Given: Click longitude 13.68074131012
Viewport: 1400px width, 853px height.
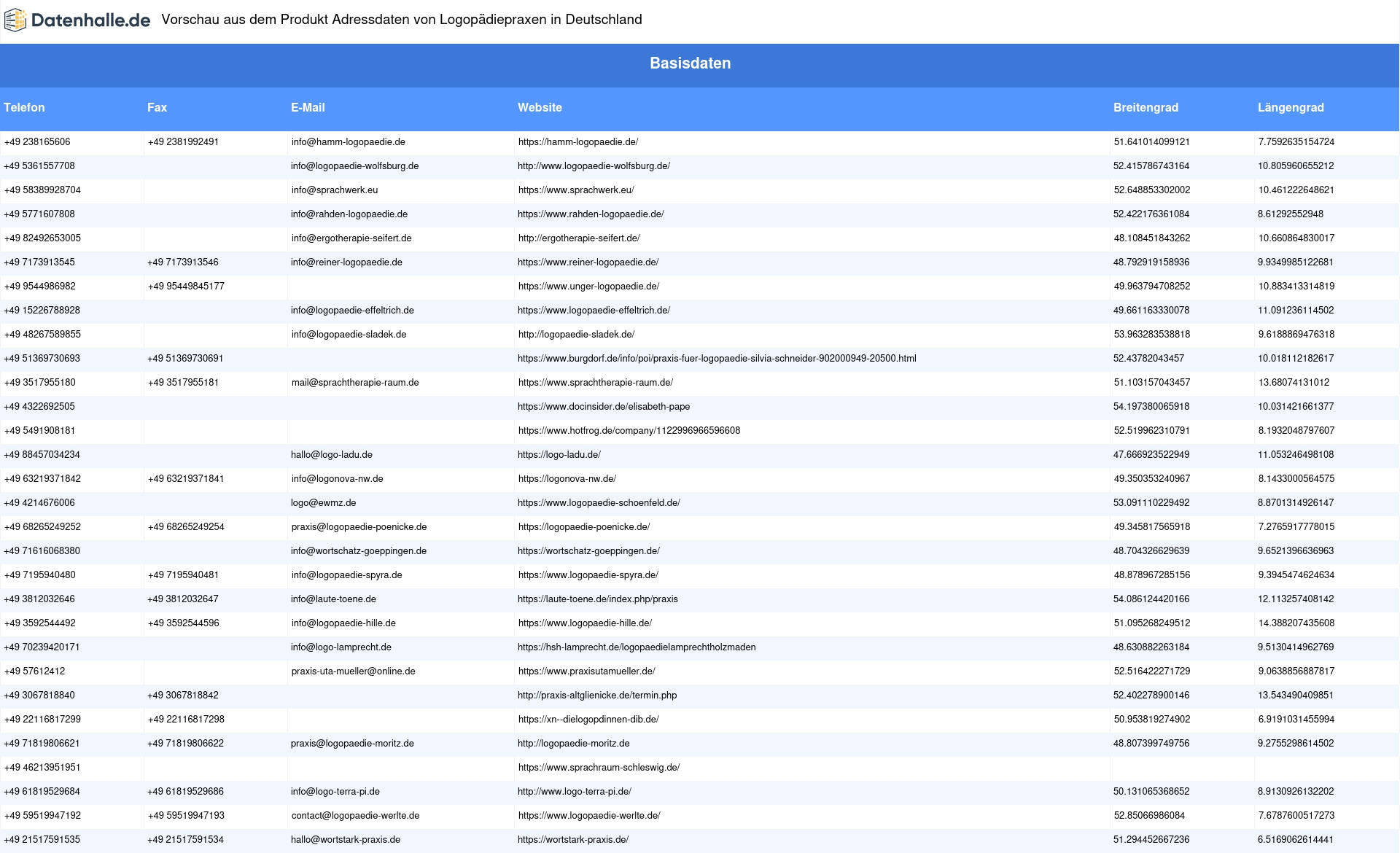Looking at the screenshot, I should point(1293,383).
